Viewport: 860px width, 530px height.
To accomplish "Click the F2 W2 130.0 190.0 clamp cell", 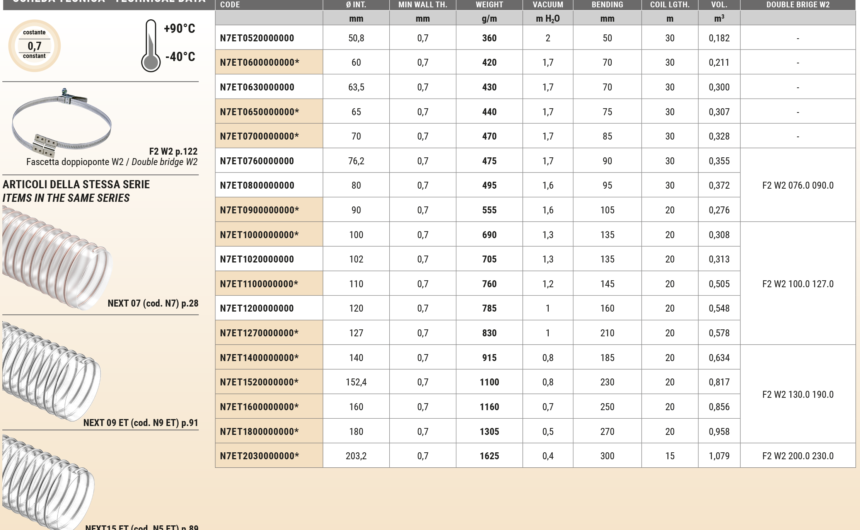I will (797, 394).
